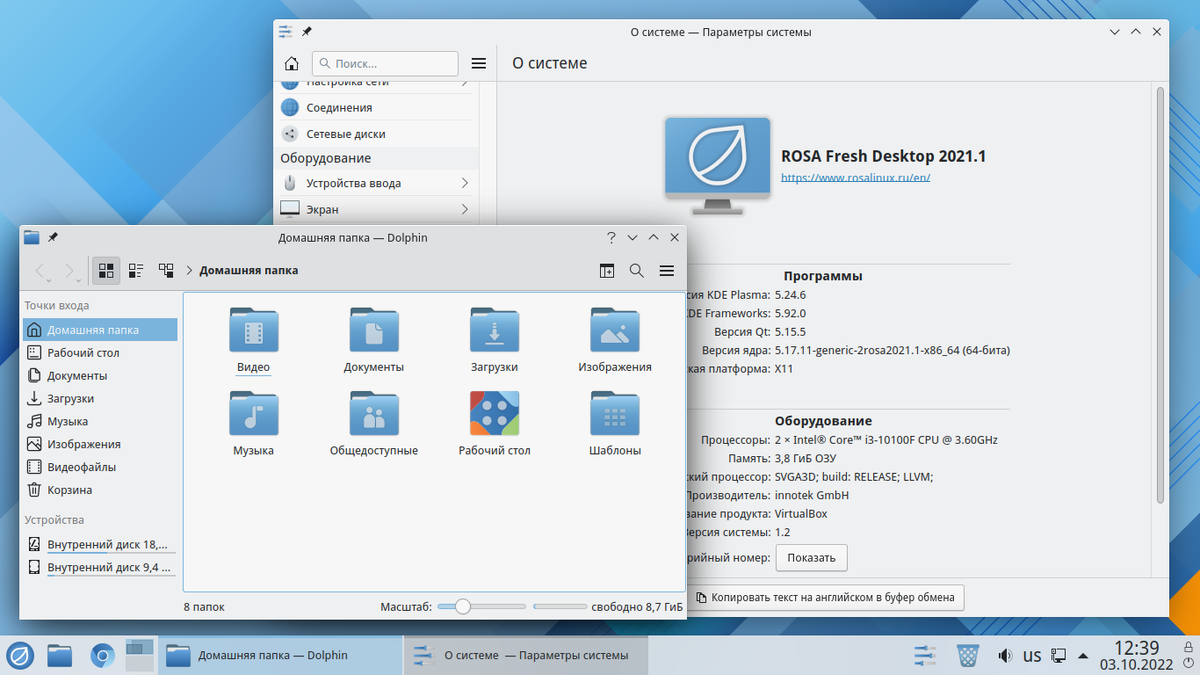Viewport: 1200px width, 675px height.
Task: Launch Chromium browser from taskbar
Action: [x=102, y=656]
